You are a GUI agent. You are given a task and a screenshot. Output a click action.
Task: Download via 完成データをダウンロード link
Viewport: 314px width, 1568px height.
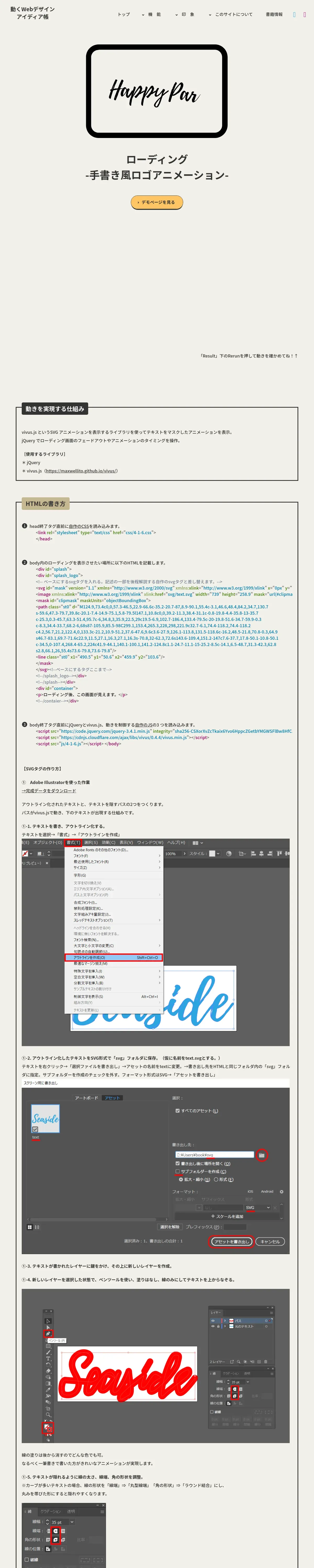click(x=49, y=791)
